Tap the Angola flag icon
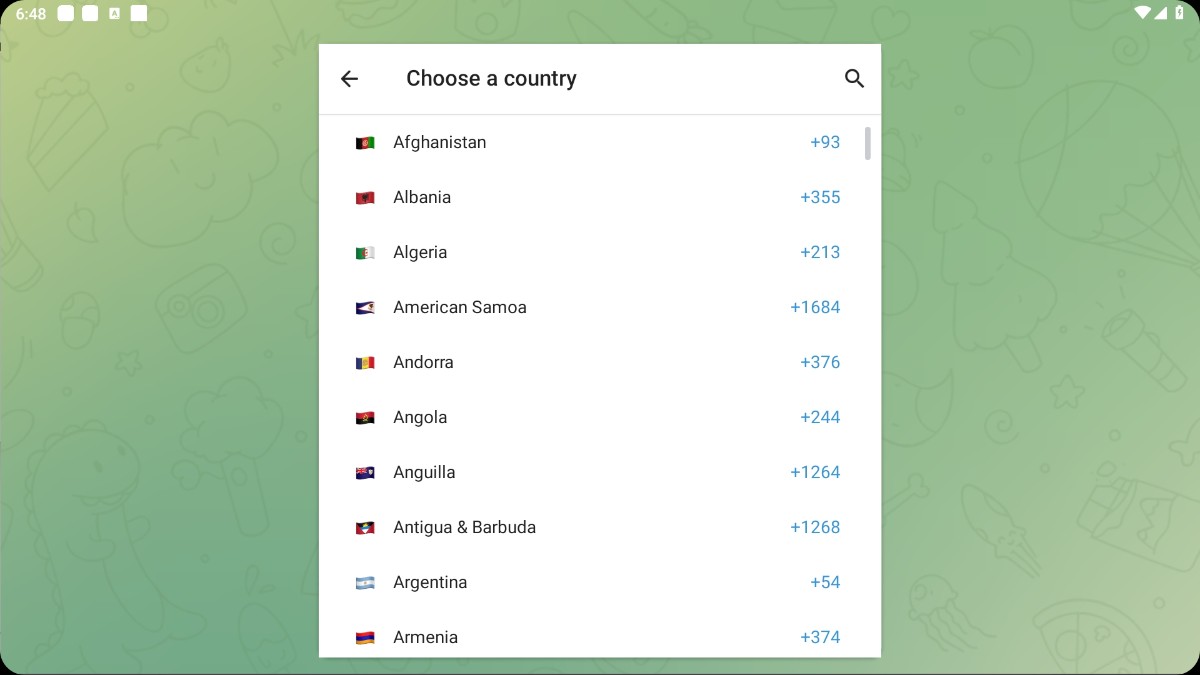1200x675 pixels. point(365,418)
